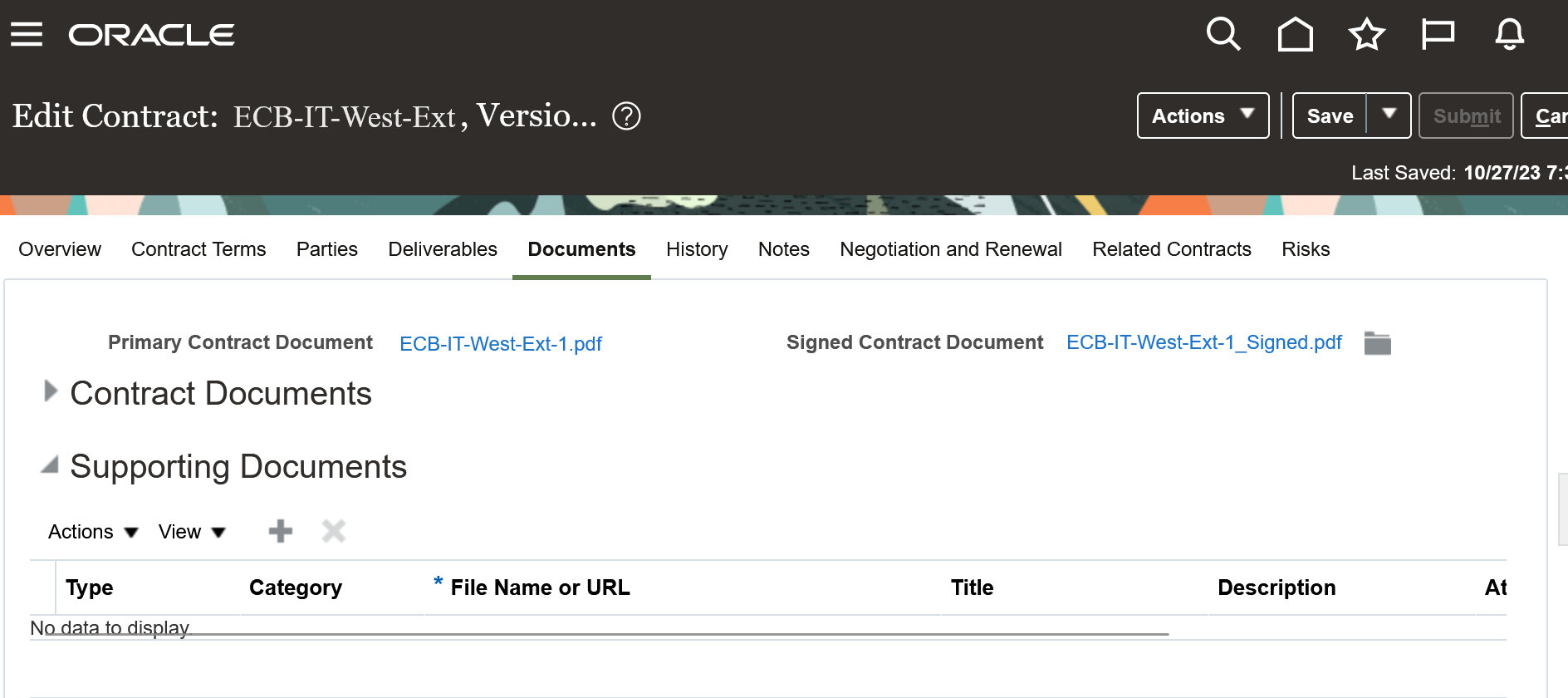Open the View dropdown menu
Image resolution: width=1568 pixels, height=698 pixels.
191,531
